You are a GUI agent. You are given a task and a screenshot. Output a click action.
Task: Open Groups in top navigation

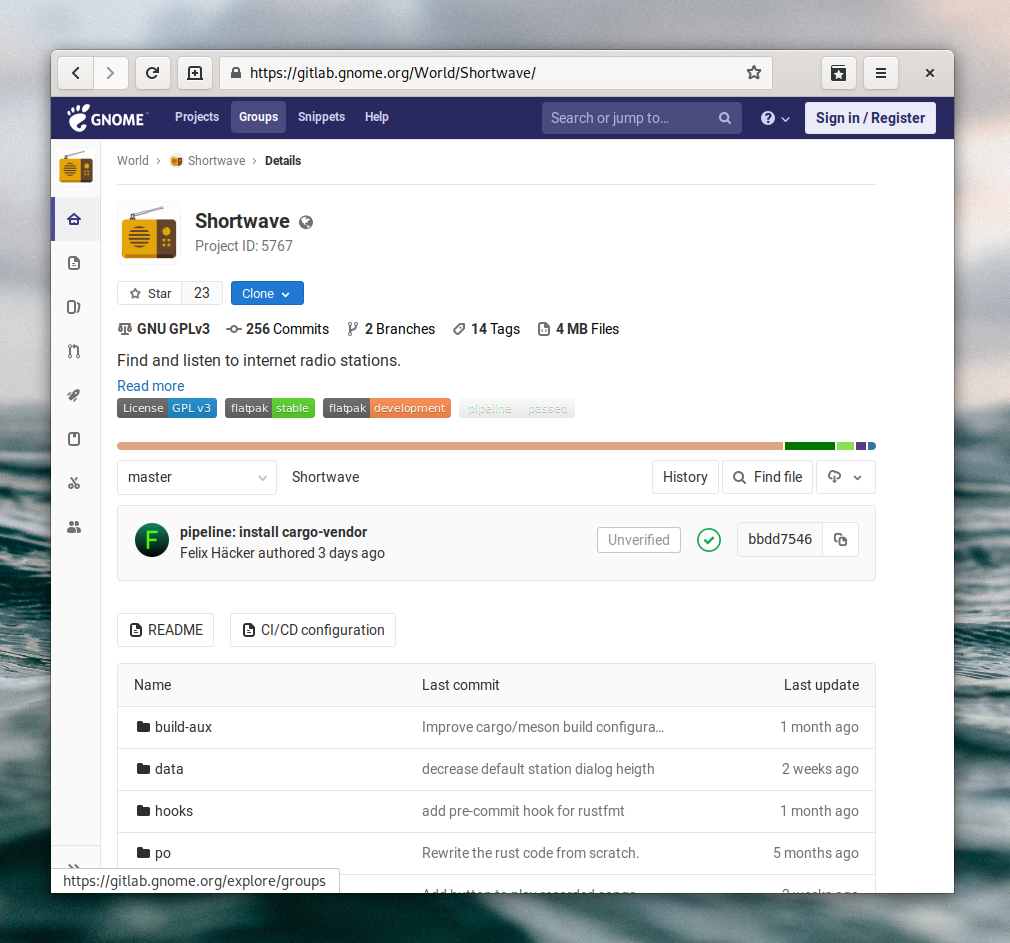[258, 117]
